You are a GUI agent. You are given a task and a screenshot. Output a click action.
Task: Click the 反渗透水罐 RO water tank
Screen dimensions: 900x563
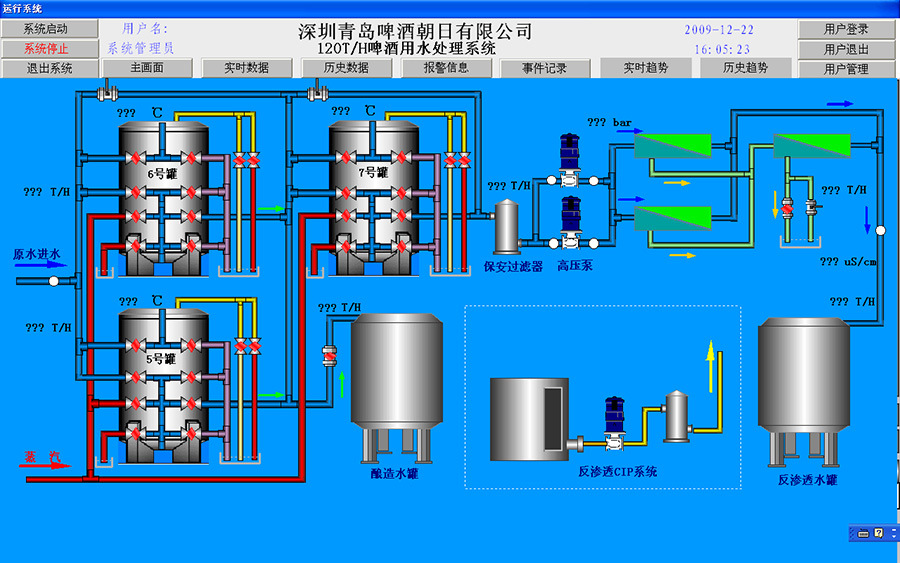(x=804, y=391)
